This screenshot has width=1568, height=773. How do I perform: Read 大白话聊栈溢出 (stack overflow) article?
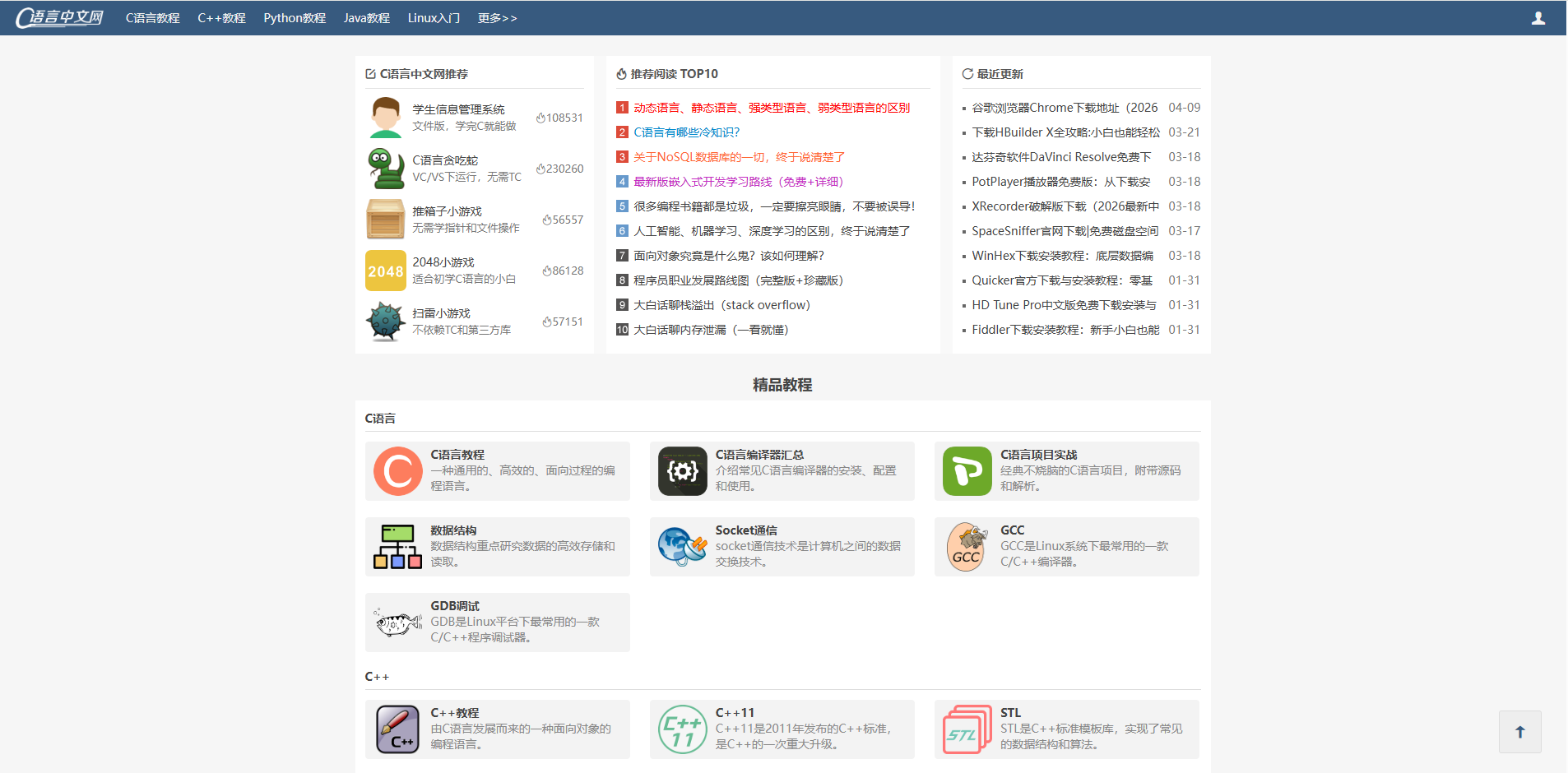click(x=721, y=305)
